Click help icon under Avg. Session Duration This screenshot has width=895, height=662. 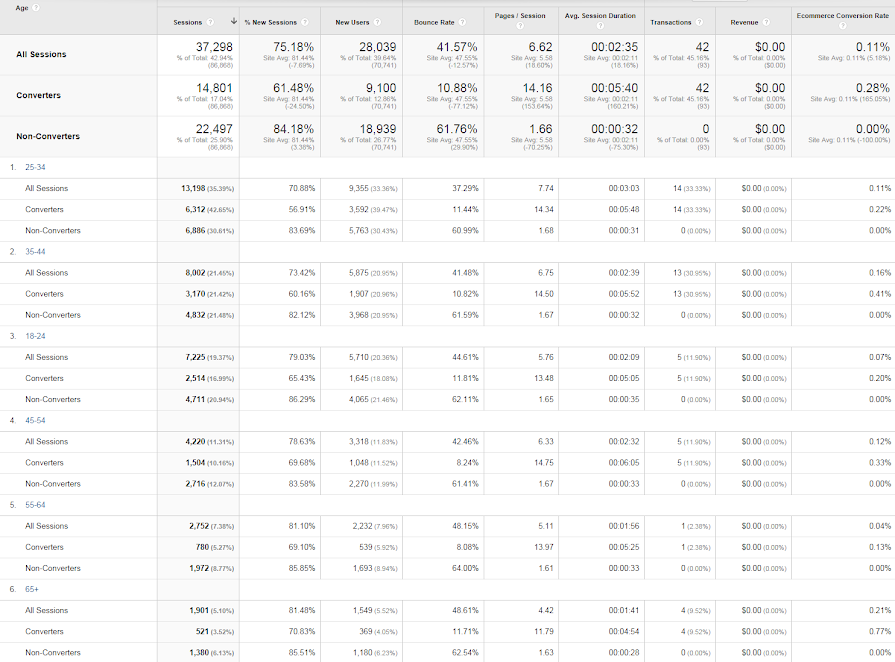[x=600, y=26]
